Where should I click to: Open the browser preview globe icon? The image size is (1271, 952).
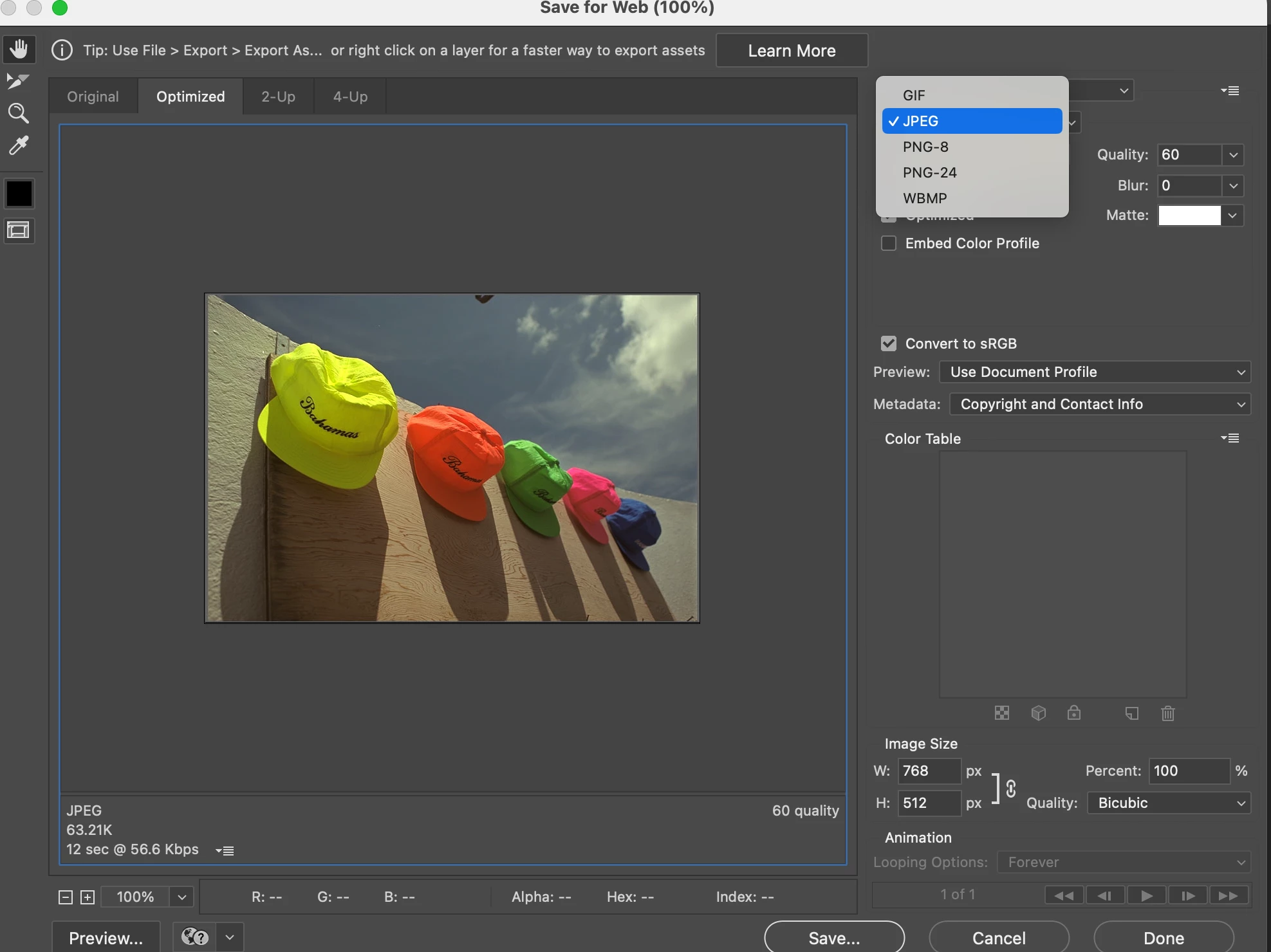pyautogui.click(x=195, y=937)
